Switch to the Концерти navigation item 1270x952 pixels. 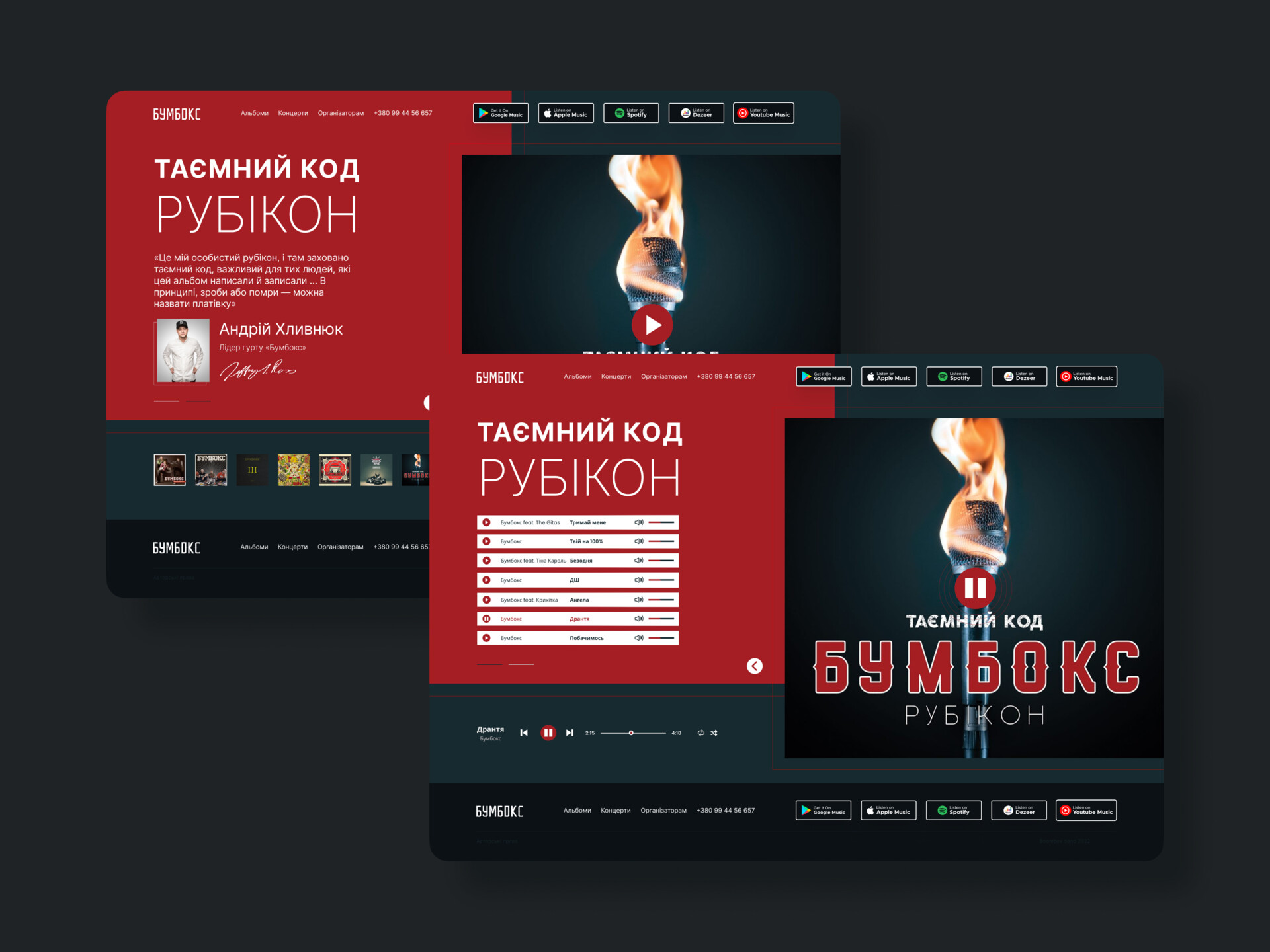pyautogui.click(x=616, y=376)
